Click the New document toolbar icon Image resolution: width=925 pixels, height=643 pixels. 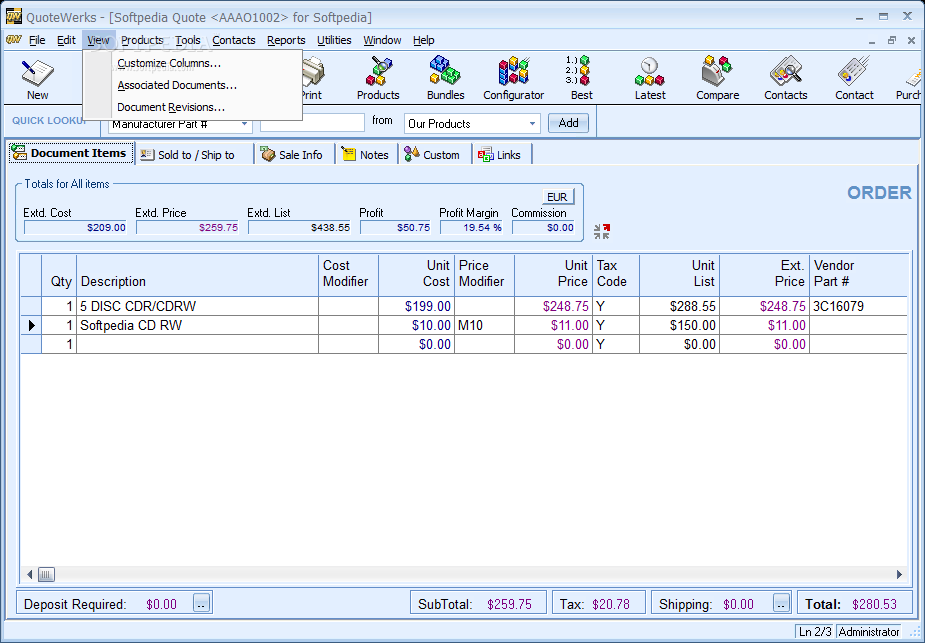pos(37,80)
